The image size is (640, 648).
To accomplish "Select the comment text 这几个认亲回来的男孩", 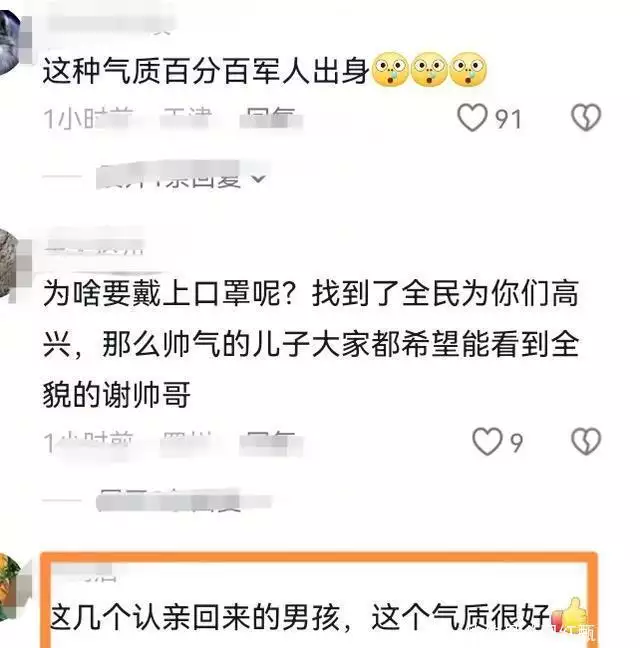I will (195, 618).
